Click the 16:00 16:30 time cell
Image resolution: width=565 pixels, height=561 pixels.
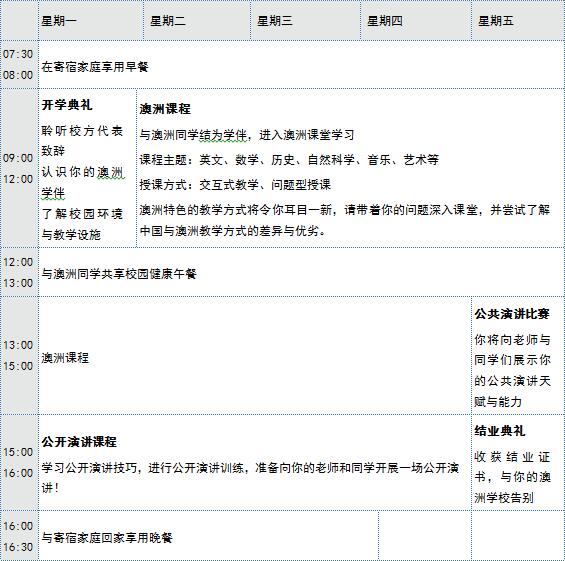(x=19, y=536)
